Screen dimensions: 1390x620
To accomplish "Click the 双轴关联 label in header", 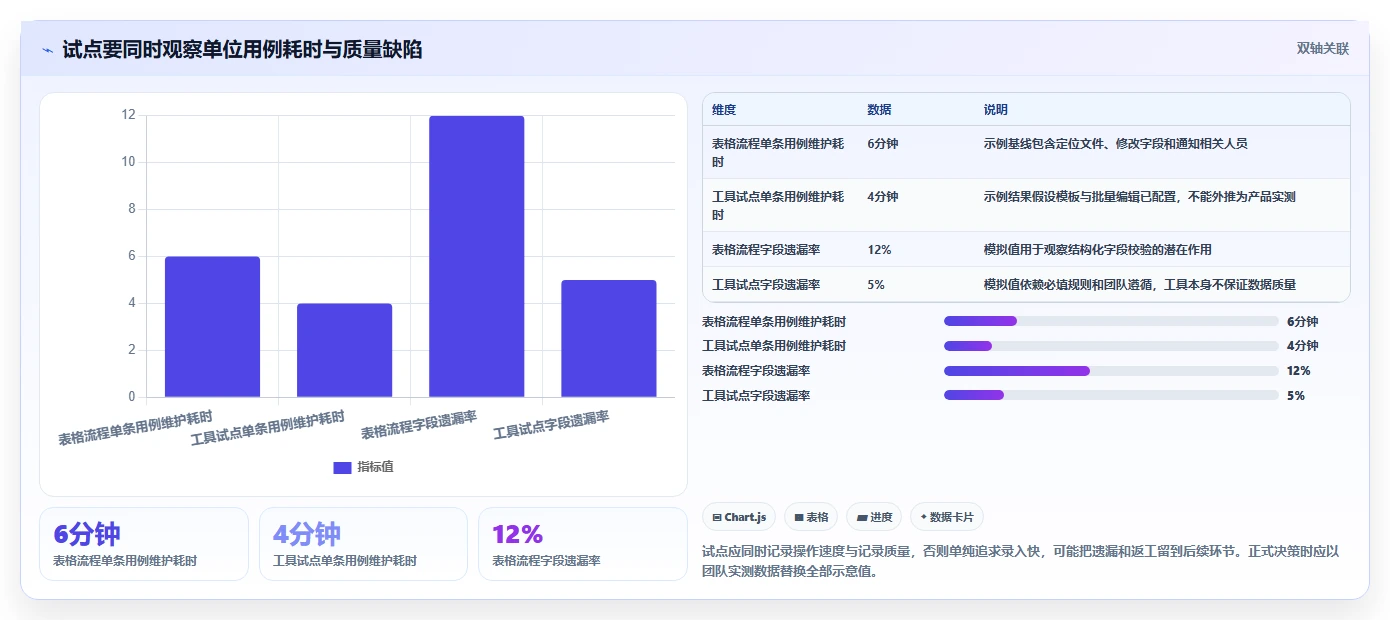I will coord(1323,49).
